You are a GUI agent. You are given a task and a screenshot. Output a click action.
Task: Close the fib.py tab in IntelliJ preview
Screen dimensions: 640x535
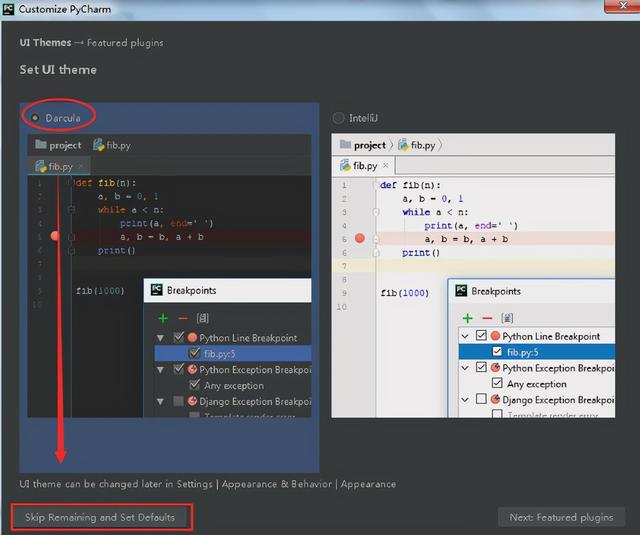coord(385,165)
